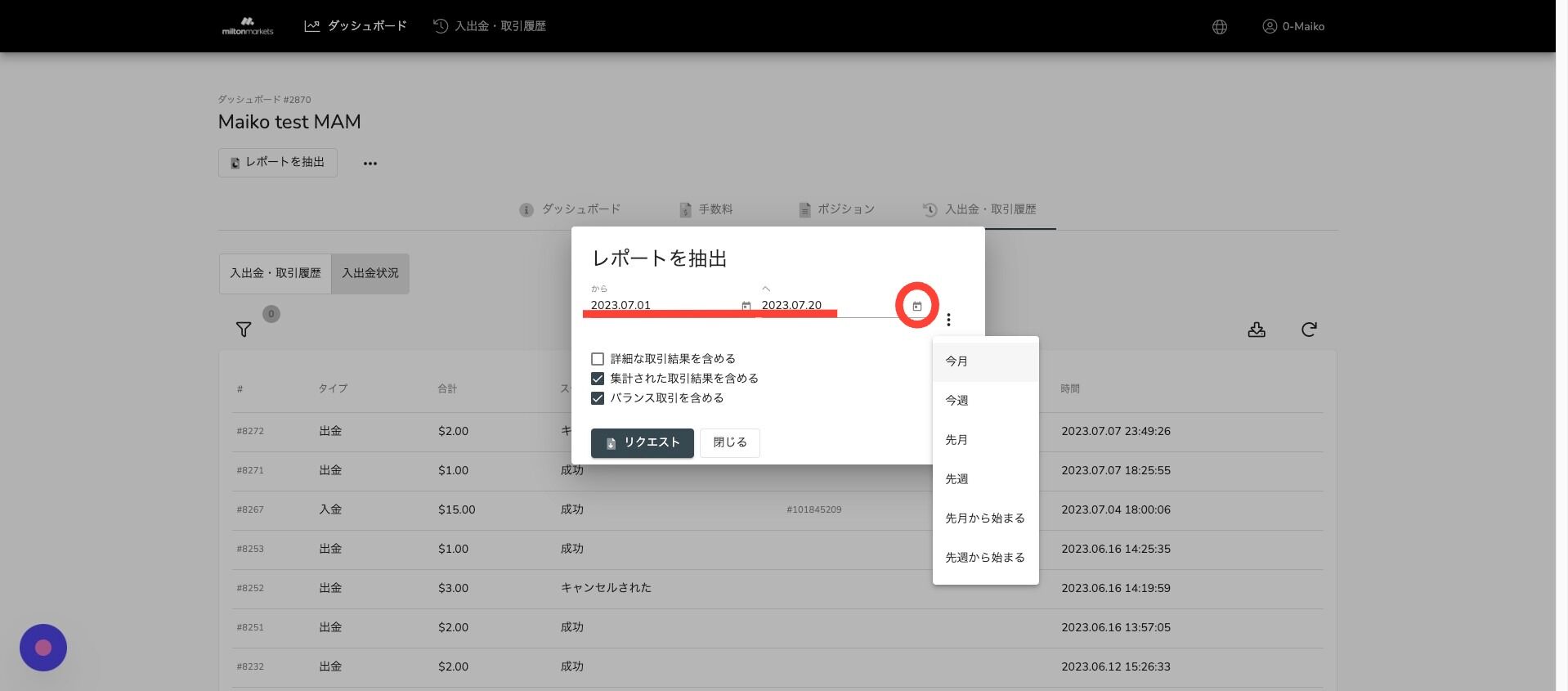The width and height of the screenshot is (1568, 691).
Task: Click timestamp 2023.07.07 23:49:26
Action: [1116, 431]
